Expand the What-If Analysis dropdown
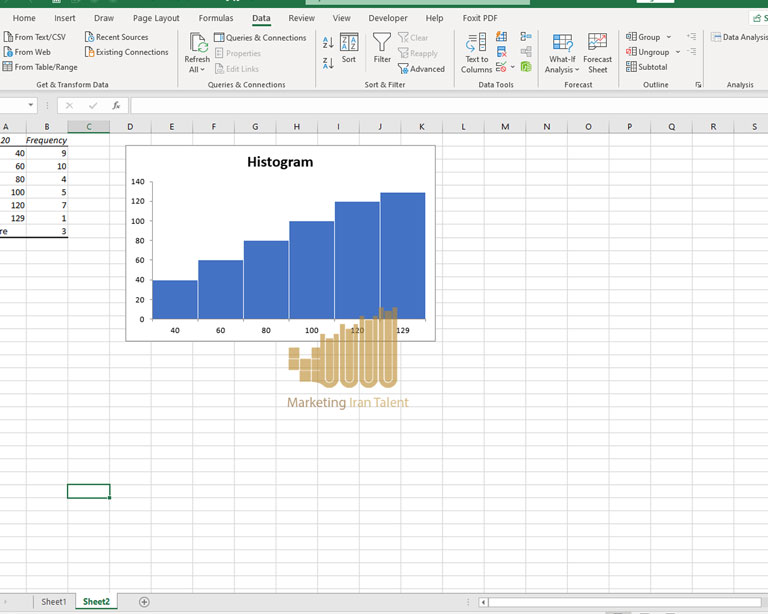 click(577, 70)
